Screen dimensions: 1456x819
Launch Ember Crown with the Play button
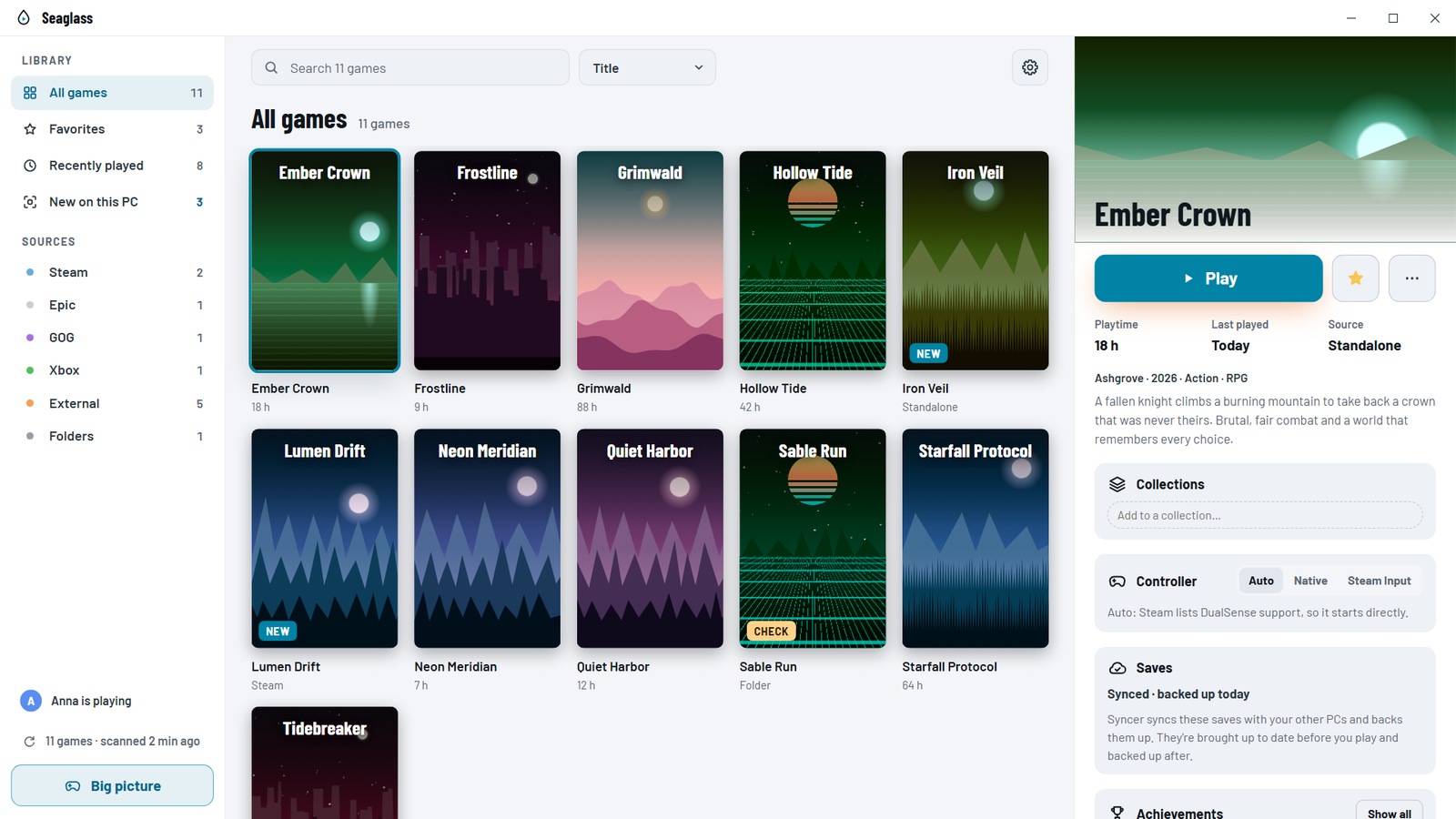1208,278
